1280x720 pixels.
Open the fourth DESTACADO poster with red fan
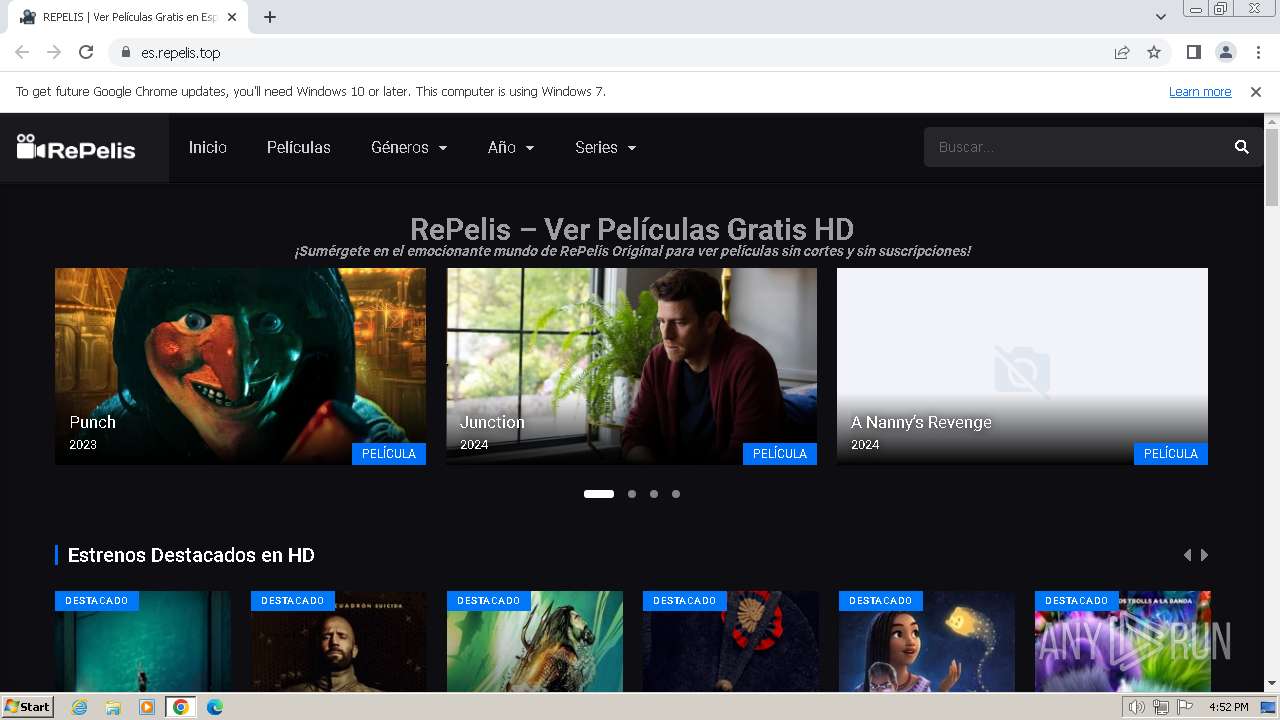731,641
